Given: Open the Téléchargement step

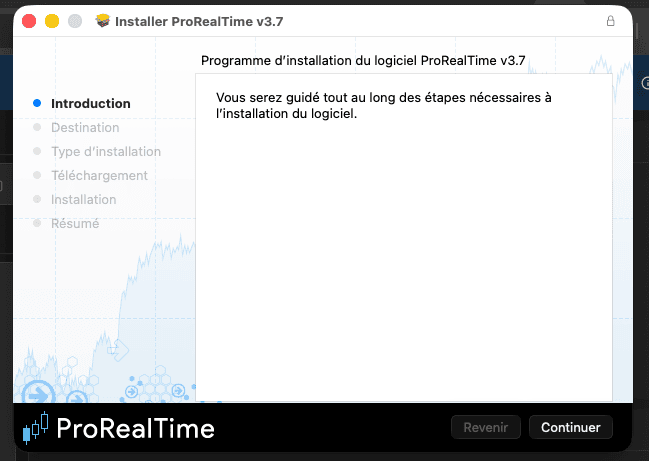Looking at the screenshot, I should pos(99,175).
